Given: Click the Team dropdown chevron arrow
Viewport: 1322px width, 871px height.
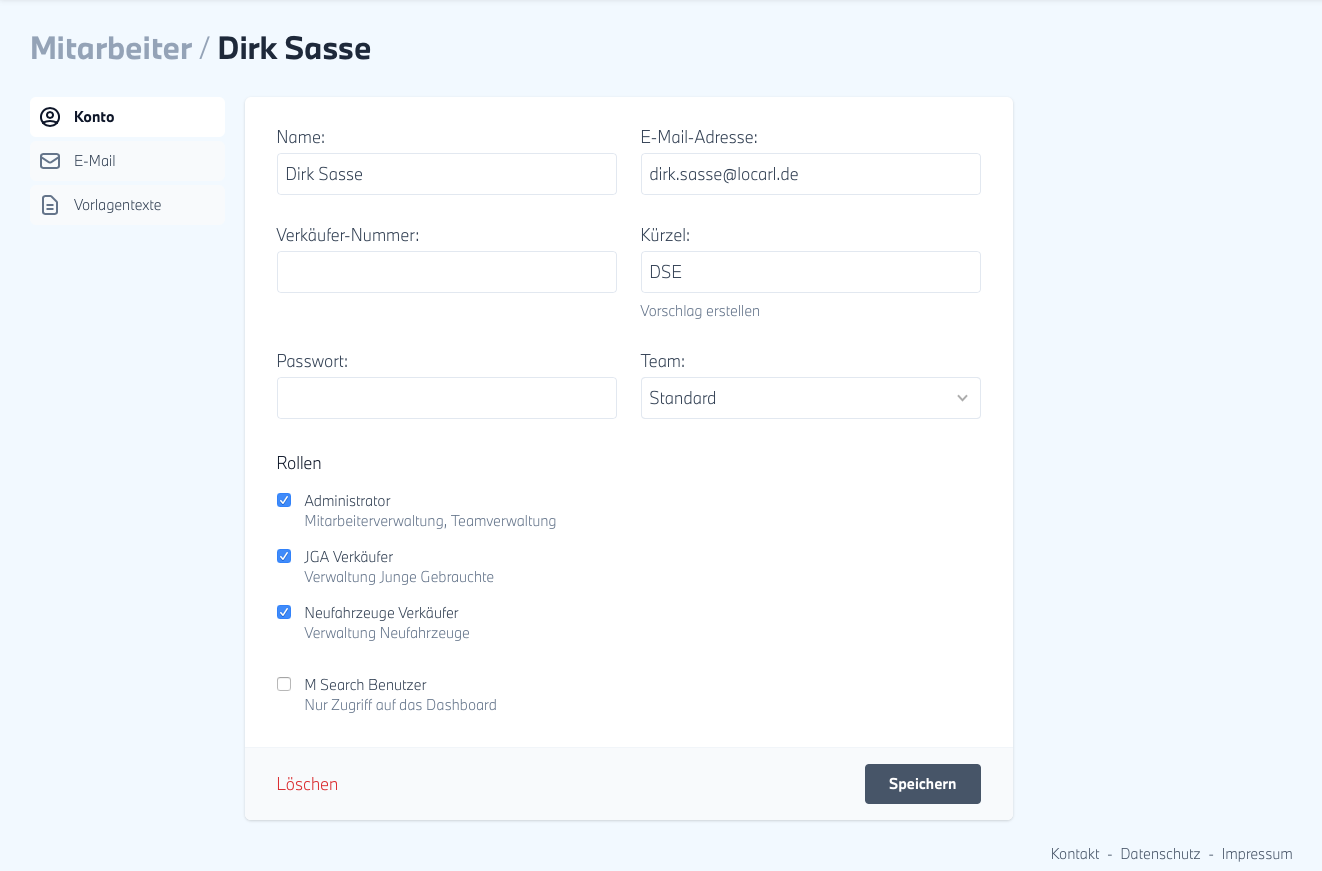Looking at the screenshot, I should click(x=962, y=398).
